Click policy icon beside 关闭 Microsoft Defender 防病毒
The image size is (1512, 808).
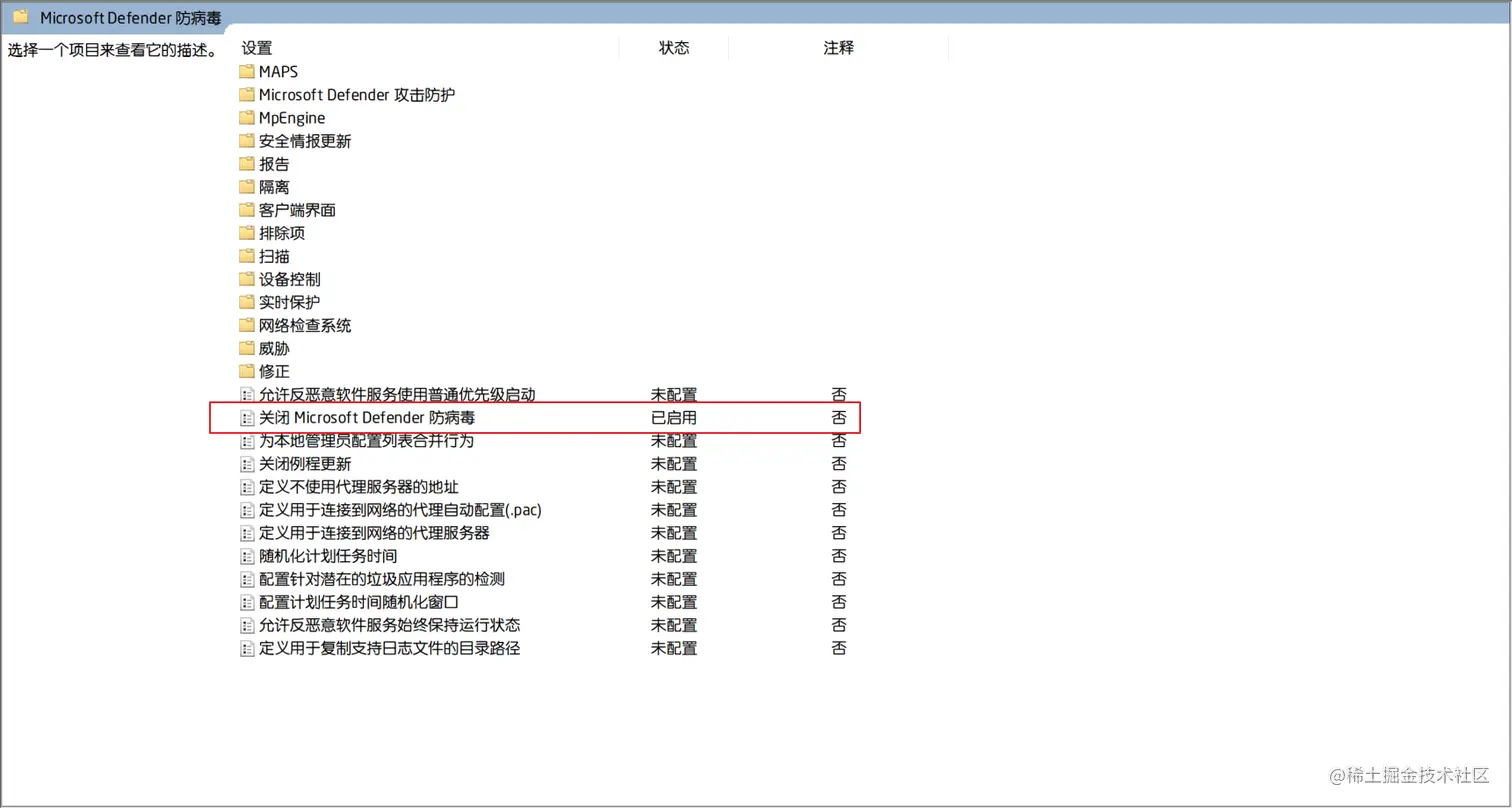[x=247, y=418]
